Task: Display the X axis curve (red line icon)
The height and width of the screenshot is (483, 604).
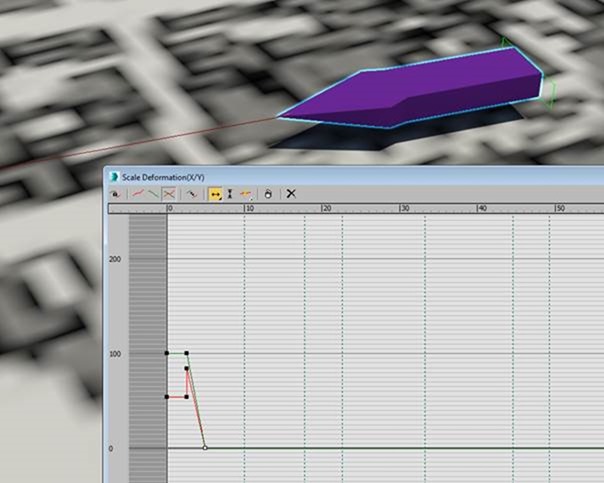Action: pyautogui.click(x=138, y=194)
